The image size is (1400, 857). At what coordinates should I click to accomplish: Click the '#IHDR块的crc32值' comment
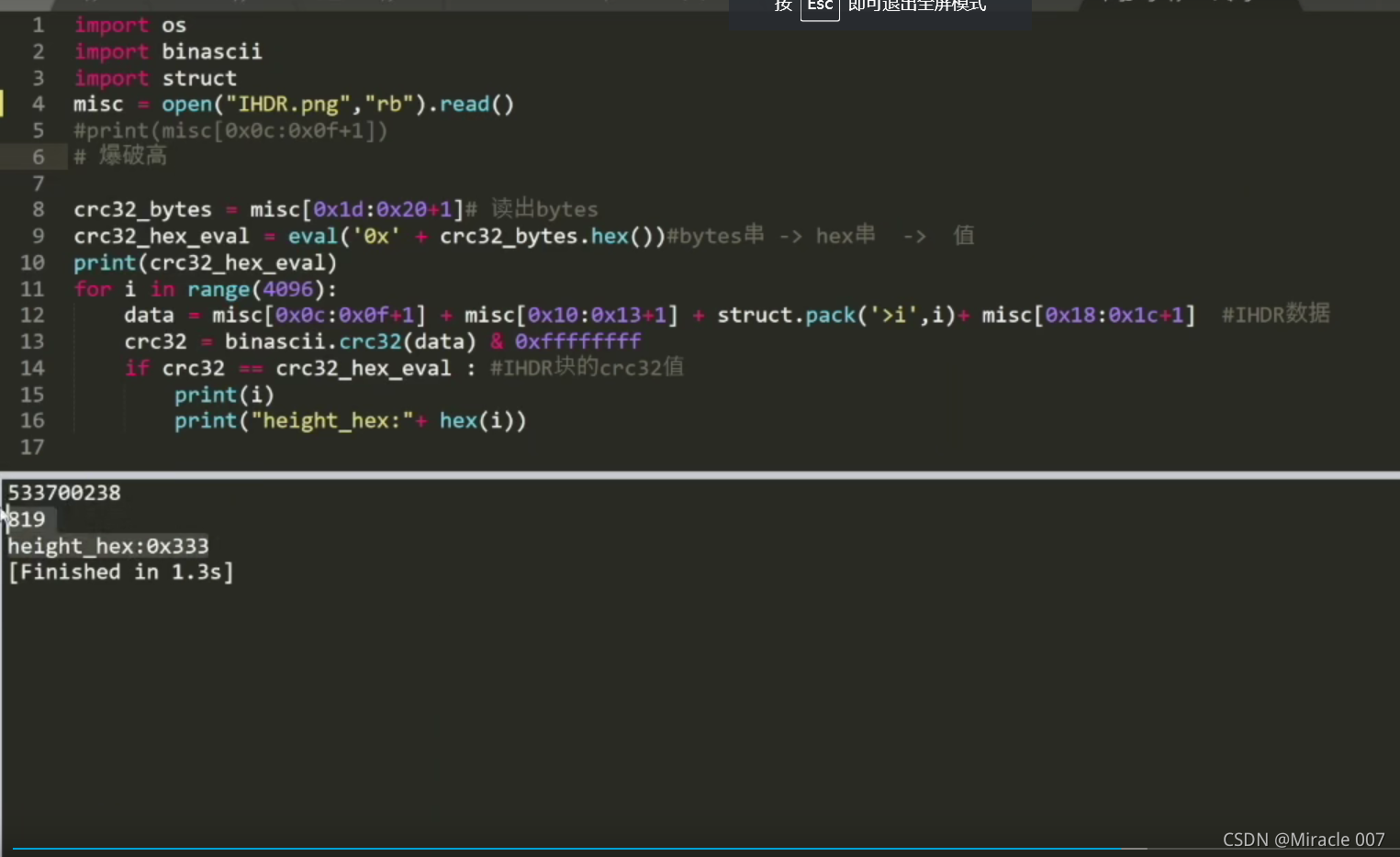point(587,367)
